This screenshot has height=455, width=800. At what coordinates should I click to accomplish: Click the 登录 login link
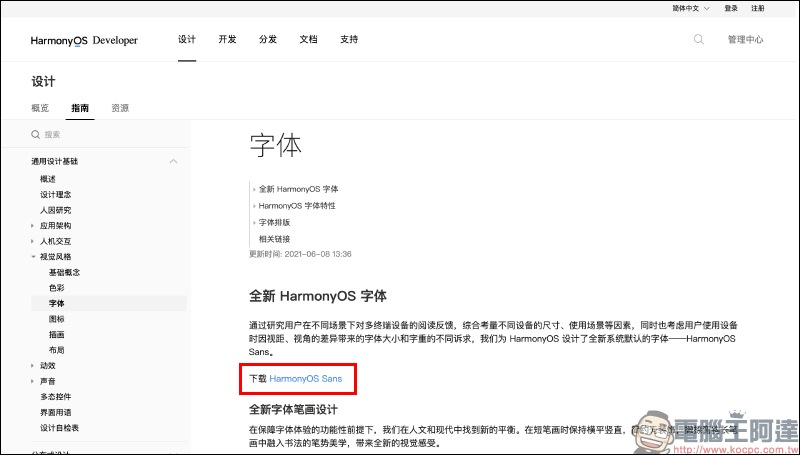[x=731, y=8]
